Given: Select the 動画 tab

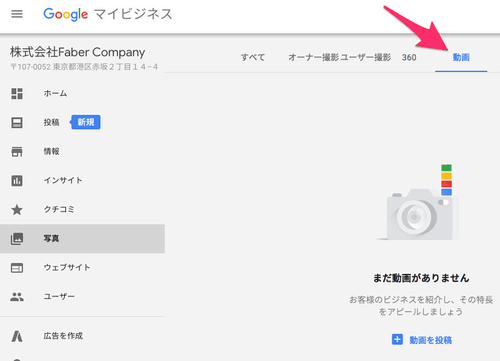Looking at the screenshot, I should 461,57.
